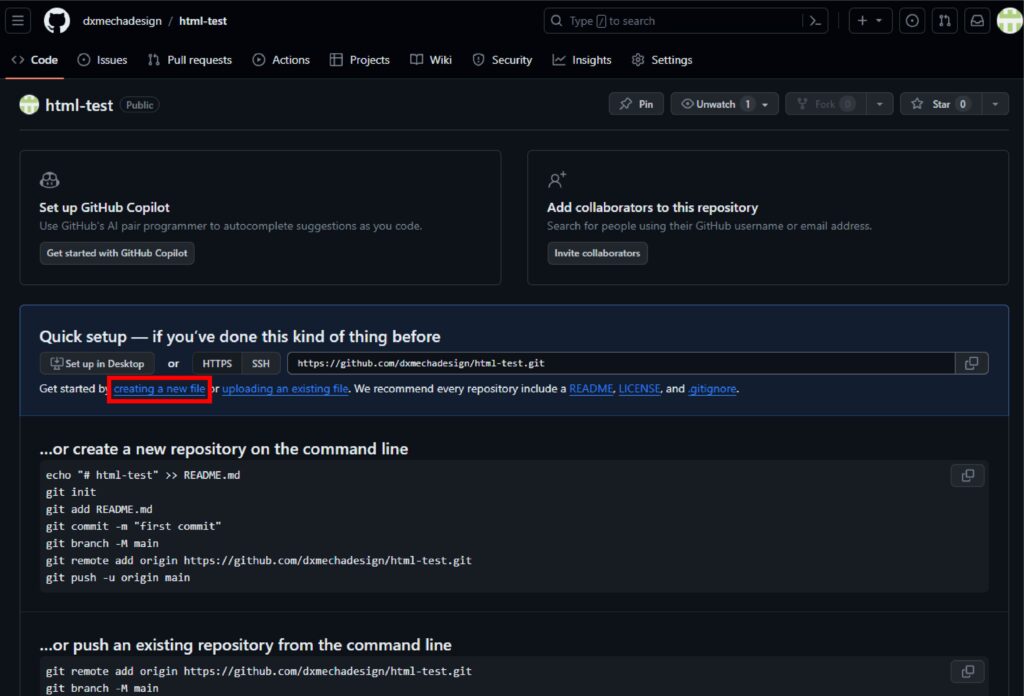Image resolution: width=1024 pixels, height=696 pixels.
Task: Click the Copilot icon in setup card
Action: [x=50, y=180]
